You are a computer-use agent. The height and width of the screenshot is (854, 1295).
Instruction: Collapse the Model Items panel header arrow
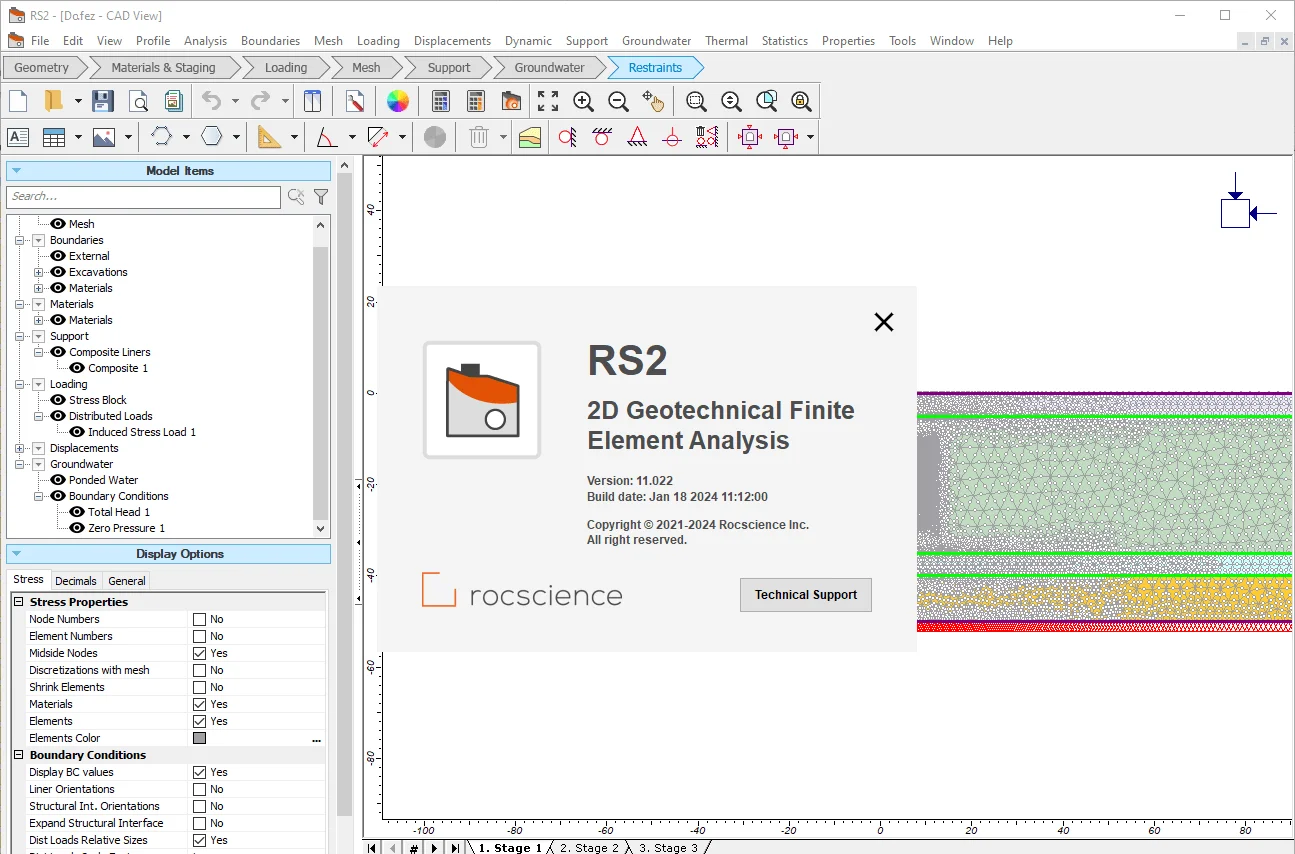pyautogui.click(x=16, y=171)
